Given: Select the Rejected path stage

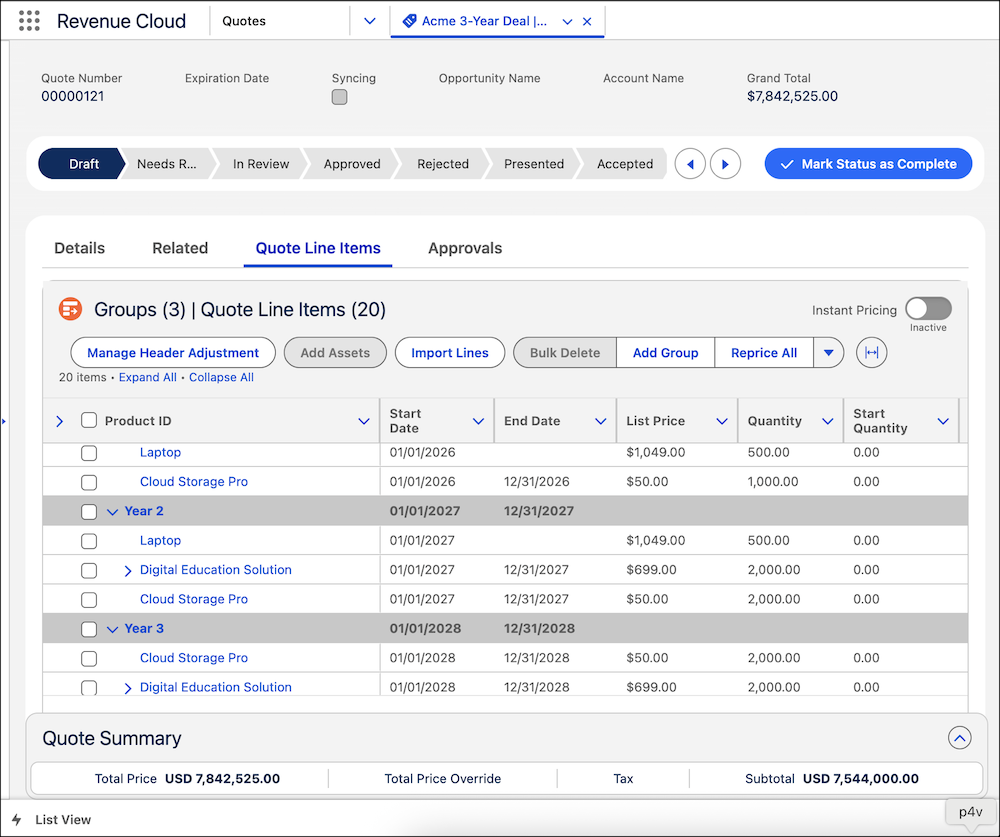Looking at the screenshot, I should pos(443,164).
